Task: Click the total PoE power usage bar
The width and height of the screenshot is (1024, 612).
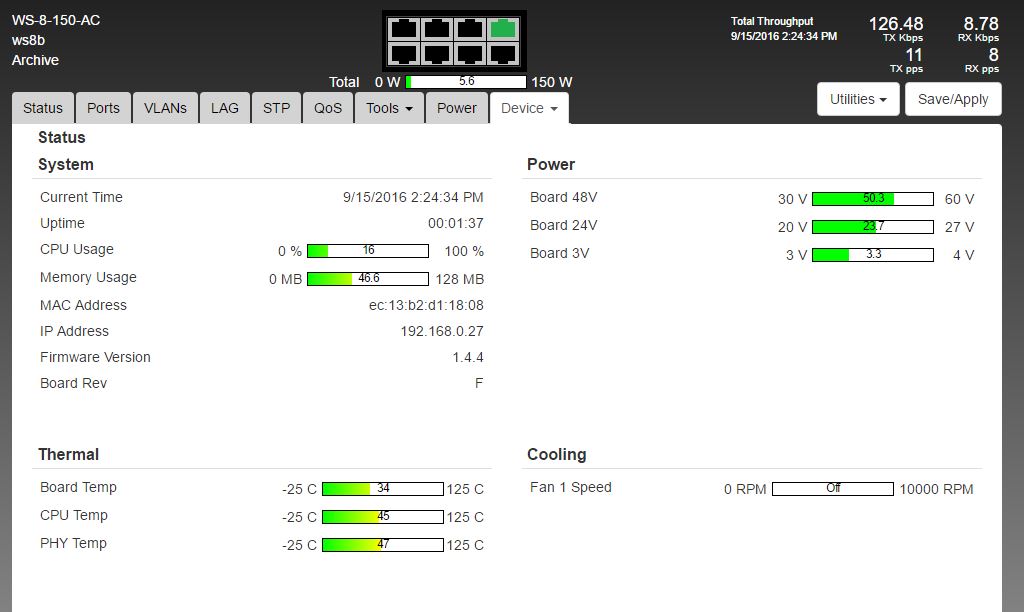Action: (x=466, y=82)
